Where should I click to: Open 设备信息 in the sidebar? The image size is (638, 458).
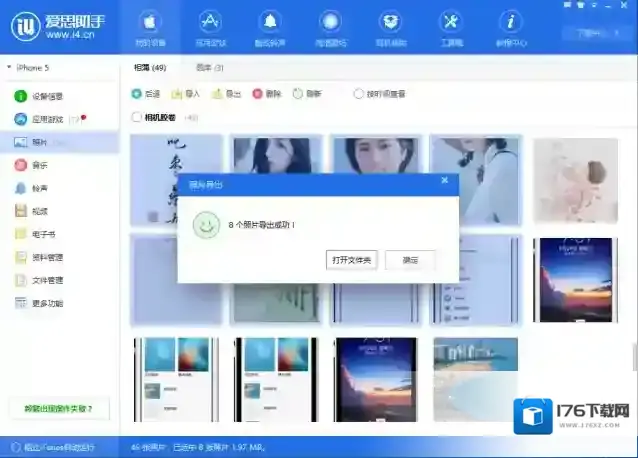(59, 96)
